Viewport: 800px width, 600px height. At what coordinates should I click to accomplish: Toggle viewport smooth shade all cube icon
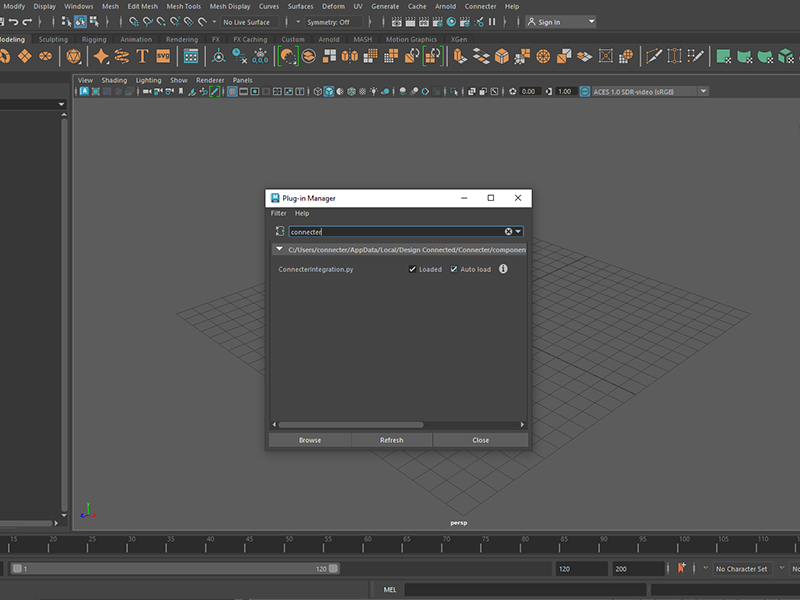(329, 91)
